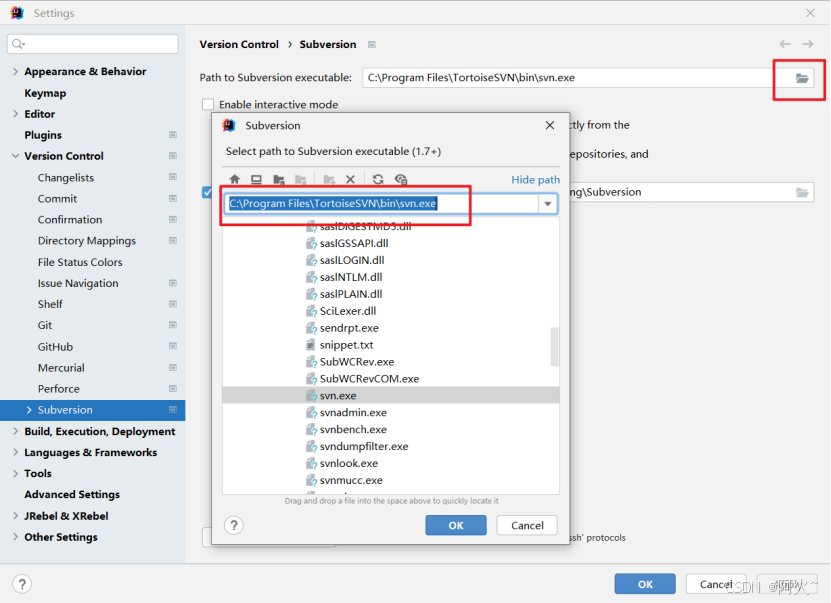Expand Build, Execution, Deployment
This screenshot has height=603, width=831.
point(15,431)
